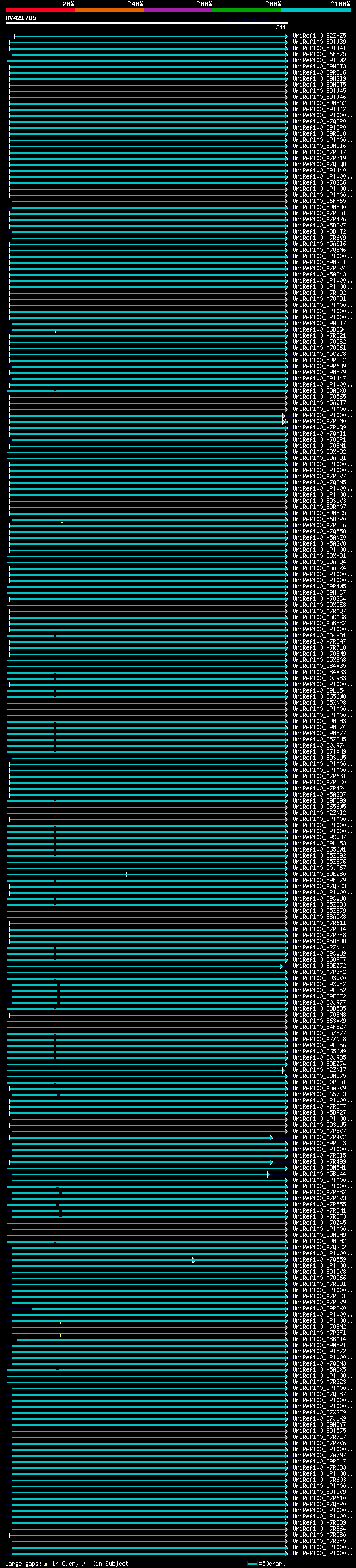
Task: Select the UniRef100_B9NHU0 label
Action: click(x=319, y=207)
